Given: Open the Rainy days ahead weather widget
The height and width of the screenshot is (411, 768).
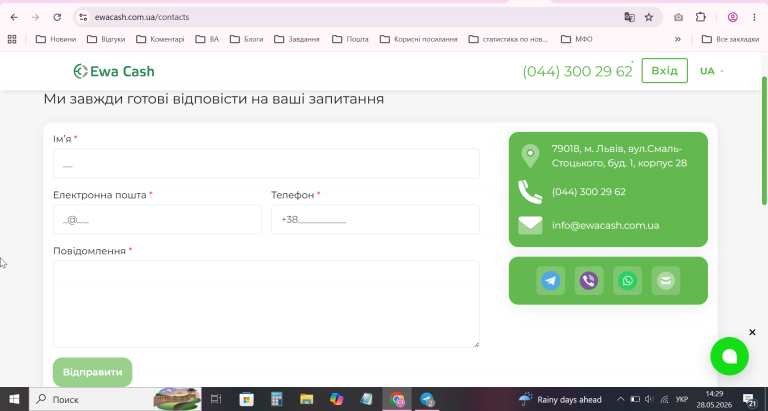Looking at the screenshot, I should pos(560,399).
